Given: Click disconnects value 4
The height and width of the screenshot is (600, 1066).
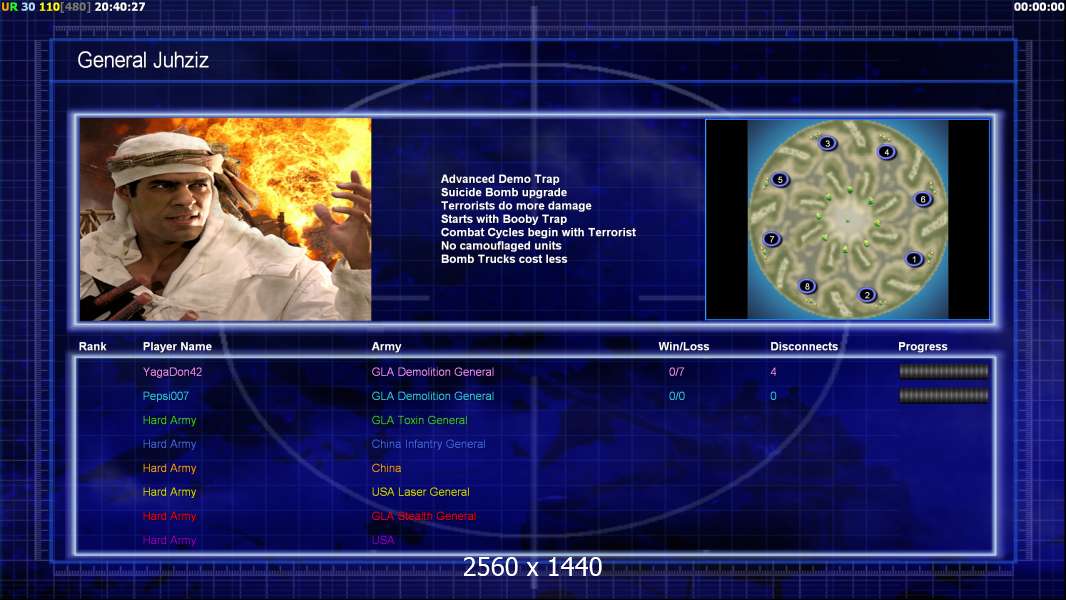Looking at the screenshot, I should click(x=774, y=372).
